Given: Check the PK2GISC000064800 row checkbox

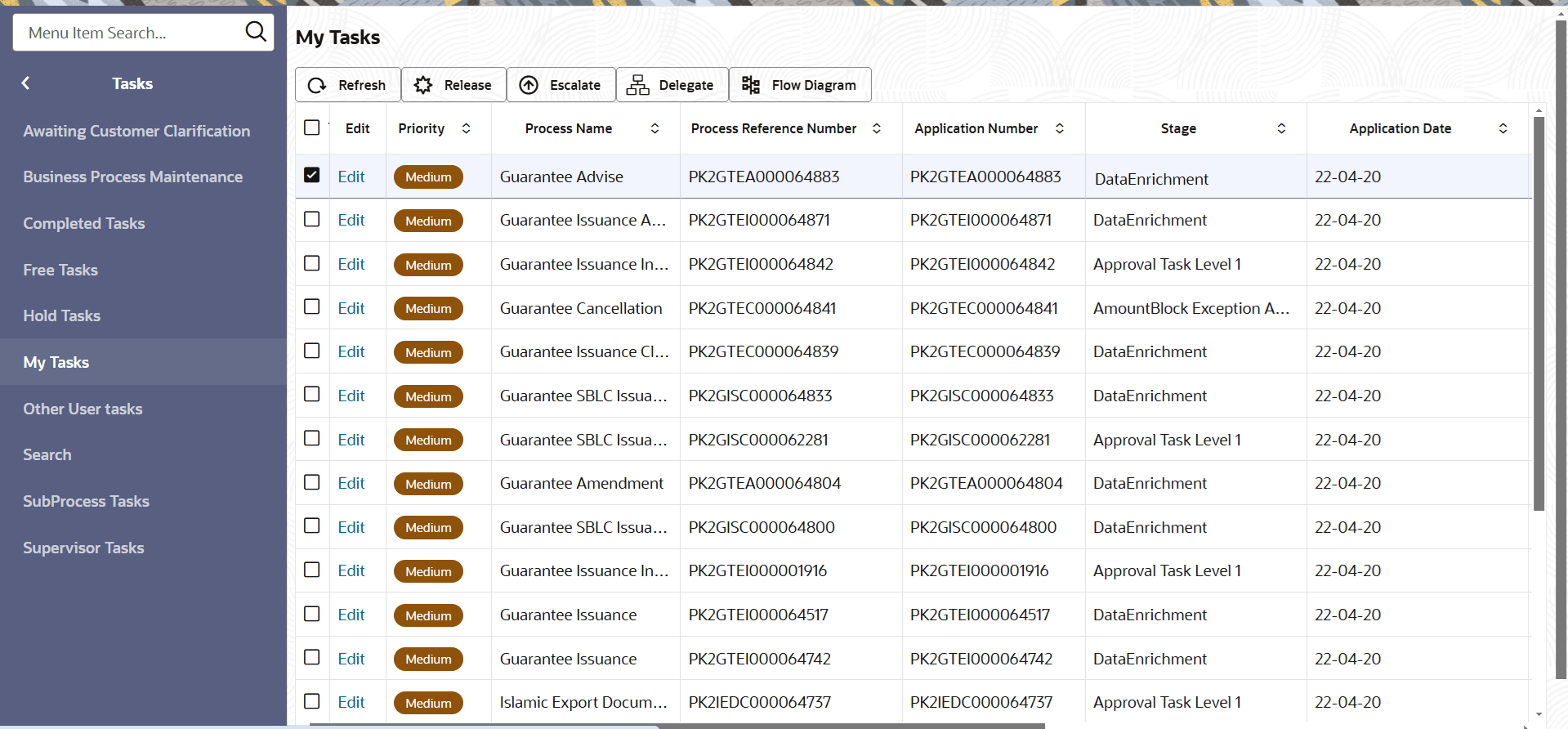Looking at the screenshot, I should (x=311, y=526).
